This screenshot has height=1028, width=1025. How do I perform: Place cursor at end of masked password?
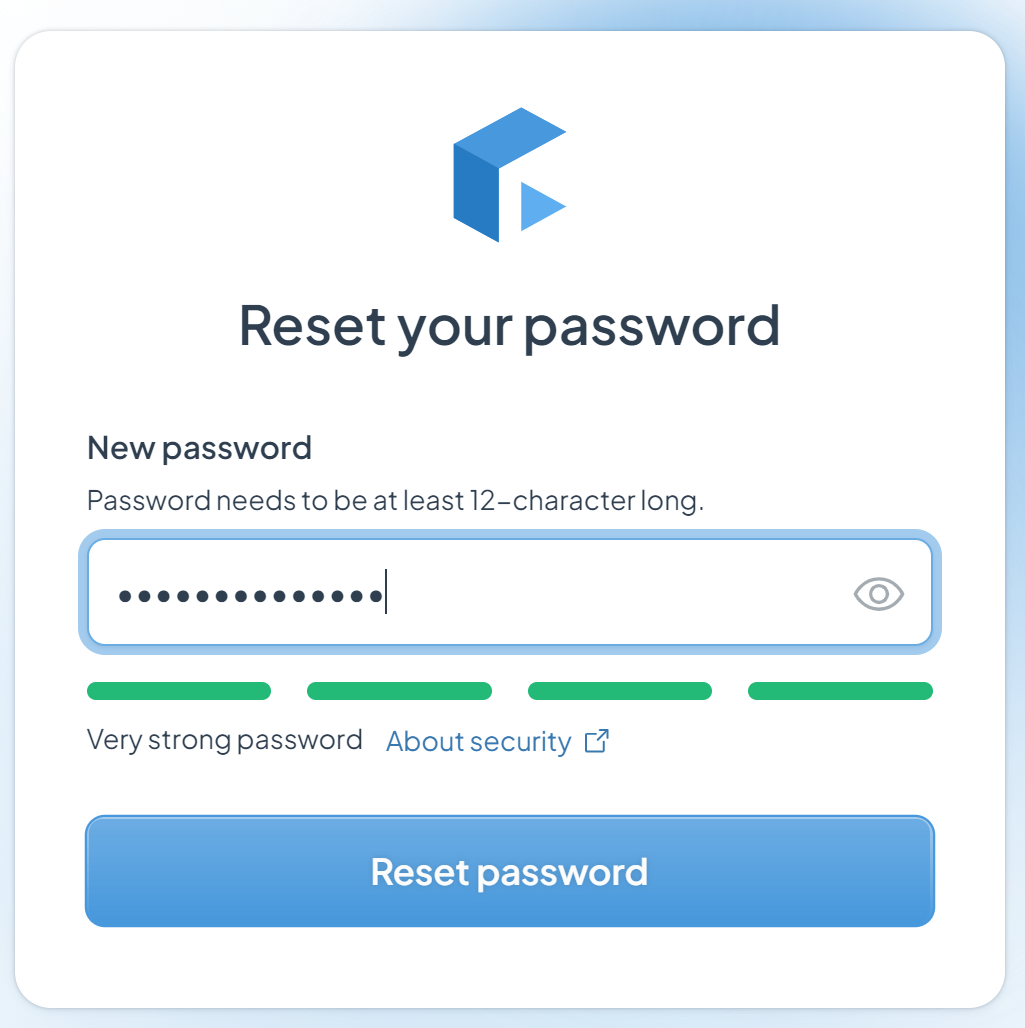pyautogui.click(x=386, y=592)
